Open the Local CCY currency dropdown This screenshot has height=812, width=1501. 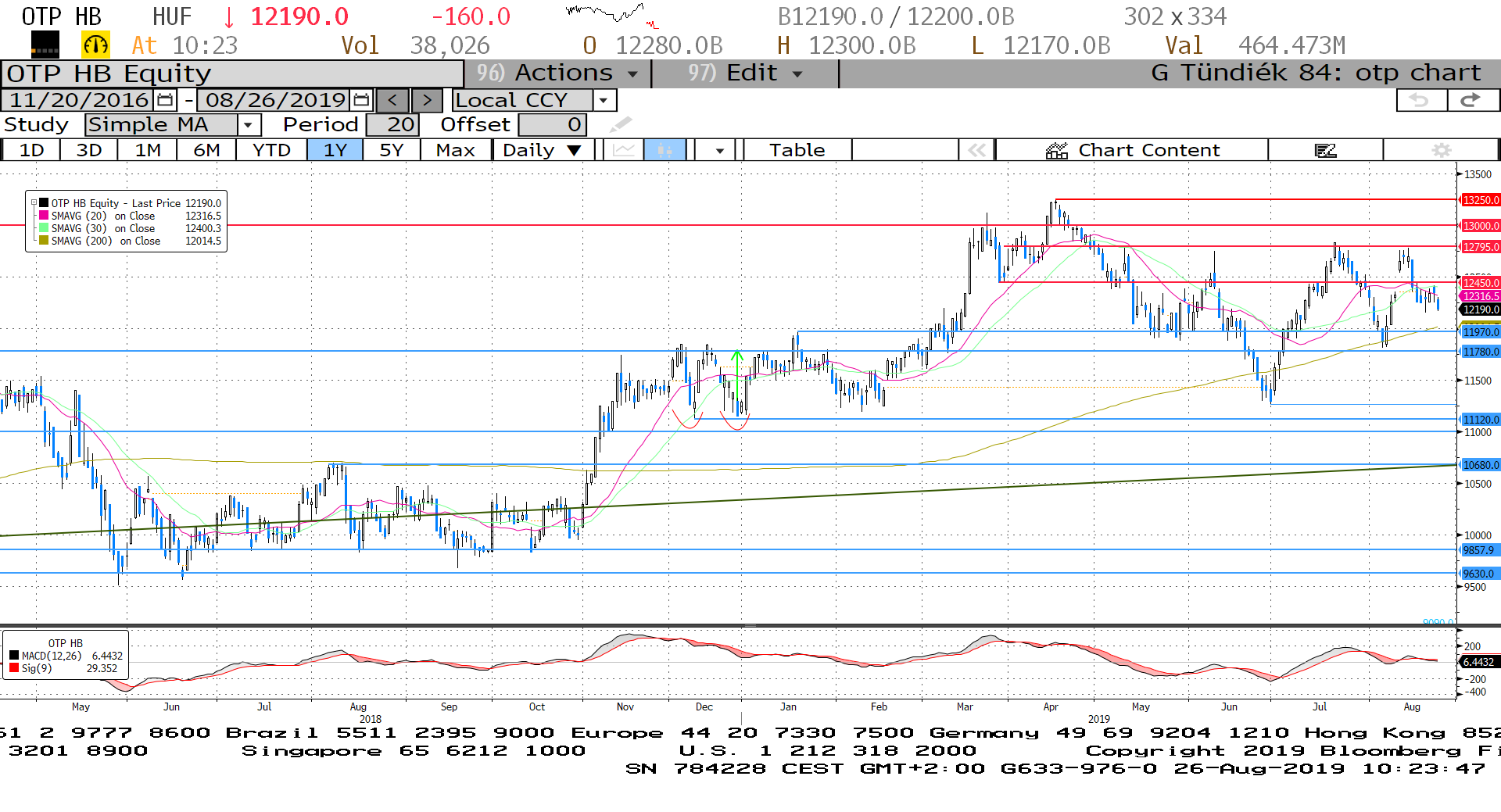coord(603,100)
